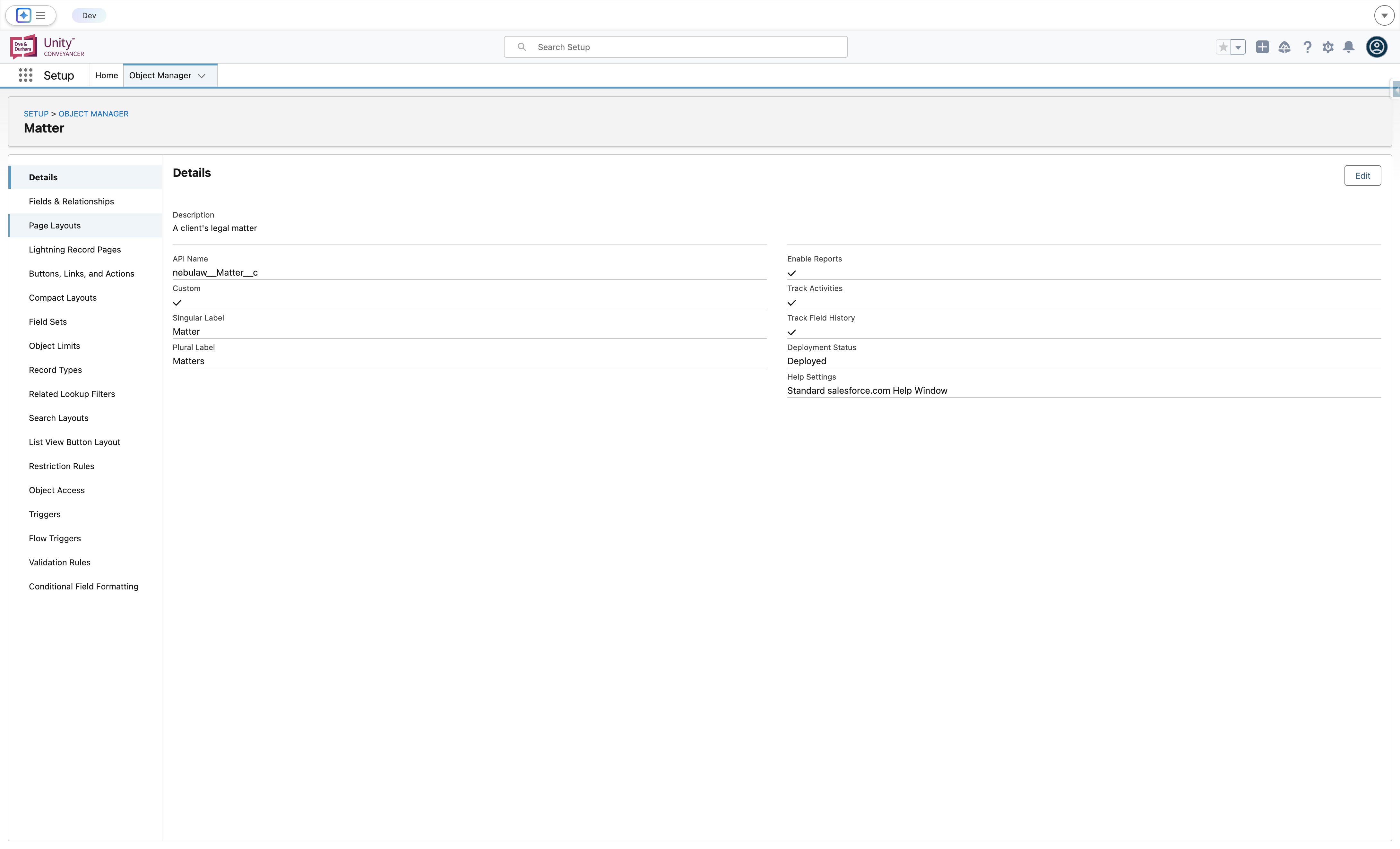
Task: Open Triggers section
Action: point(85,514)
